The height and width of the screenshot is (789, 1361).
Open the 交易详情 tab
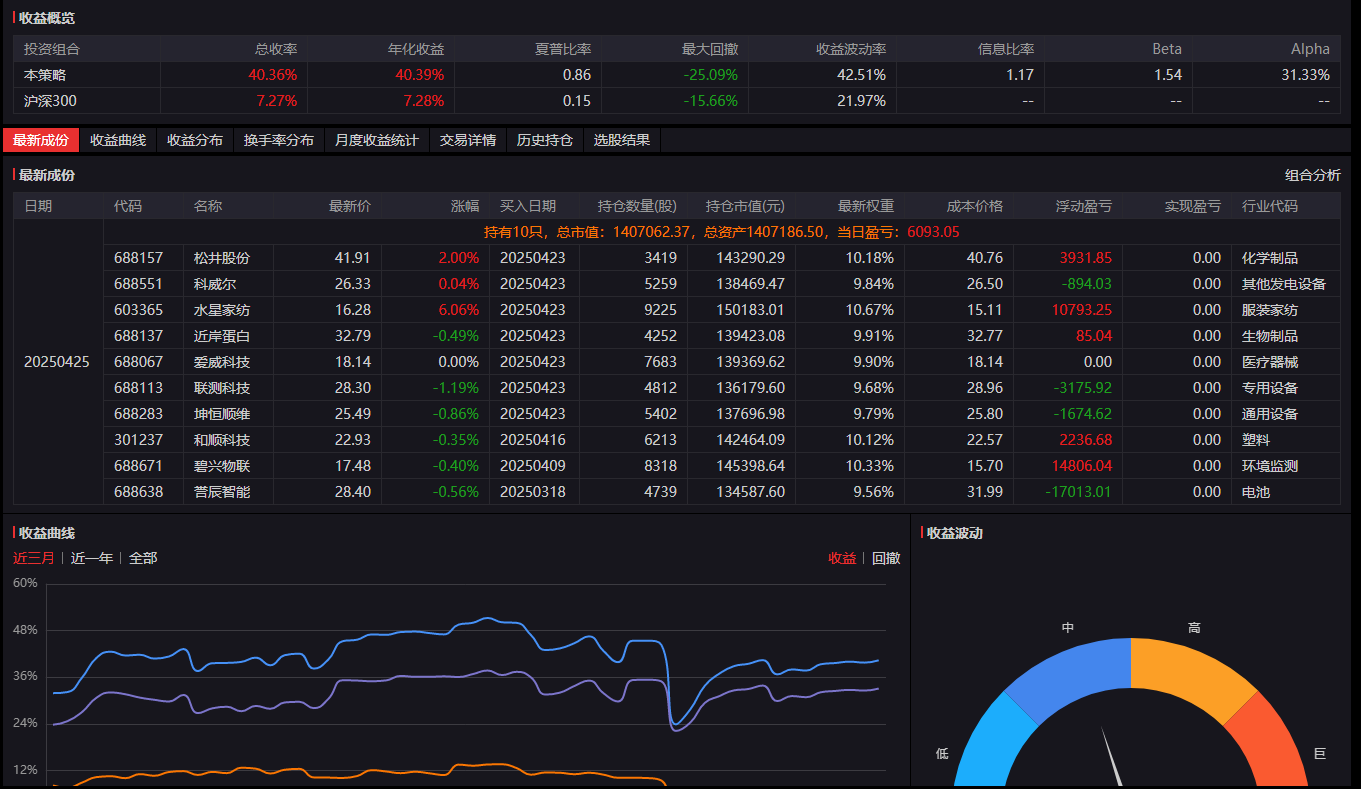coord(468,140)
